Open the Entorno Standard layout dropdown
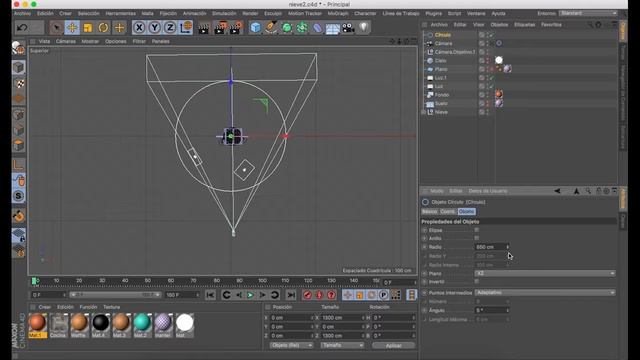The height and width of the screenshot is (360, 640). coord(588,13)
